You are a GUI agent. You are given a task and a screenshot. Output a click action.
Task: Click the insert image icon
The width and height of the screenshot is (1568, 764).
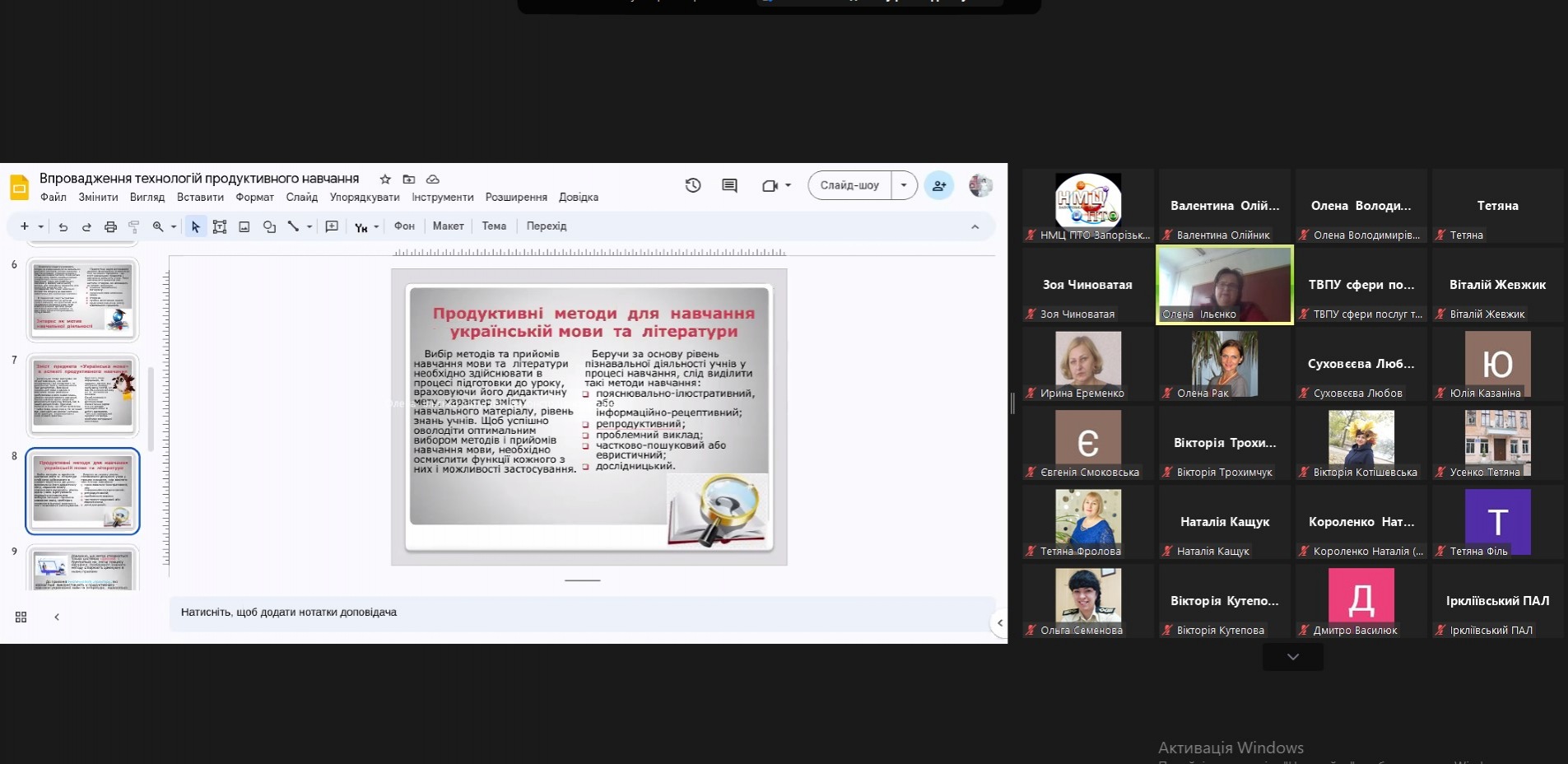(x=244, y=227)
